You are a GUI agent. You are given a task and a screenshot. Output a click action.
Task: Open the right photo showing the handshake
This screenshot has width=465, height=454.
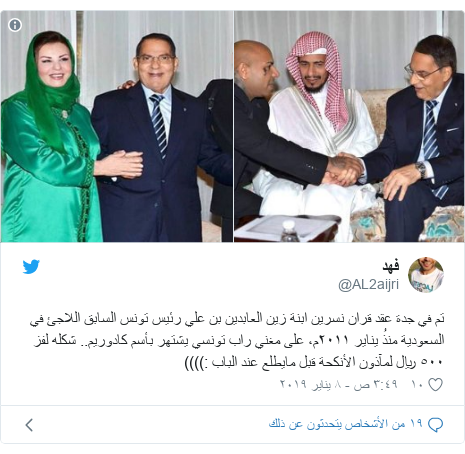click(349, 126)
